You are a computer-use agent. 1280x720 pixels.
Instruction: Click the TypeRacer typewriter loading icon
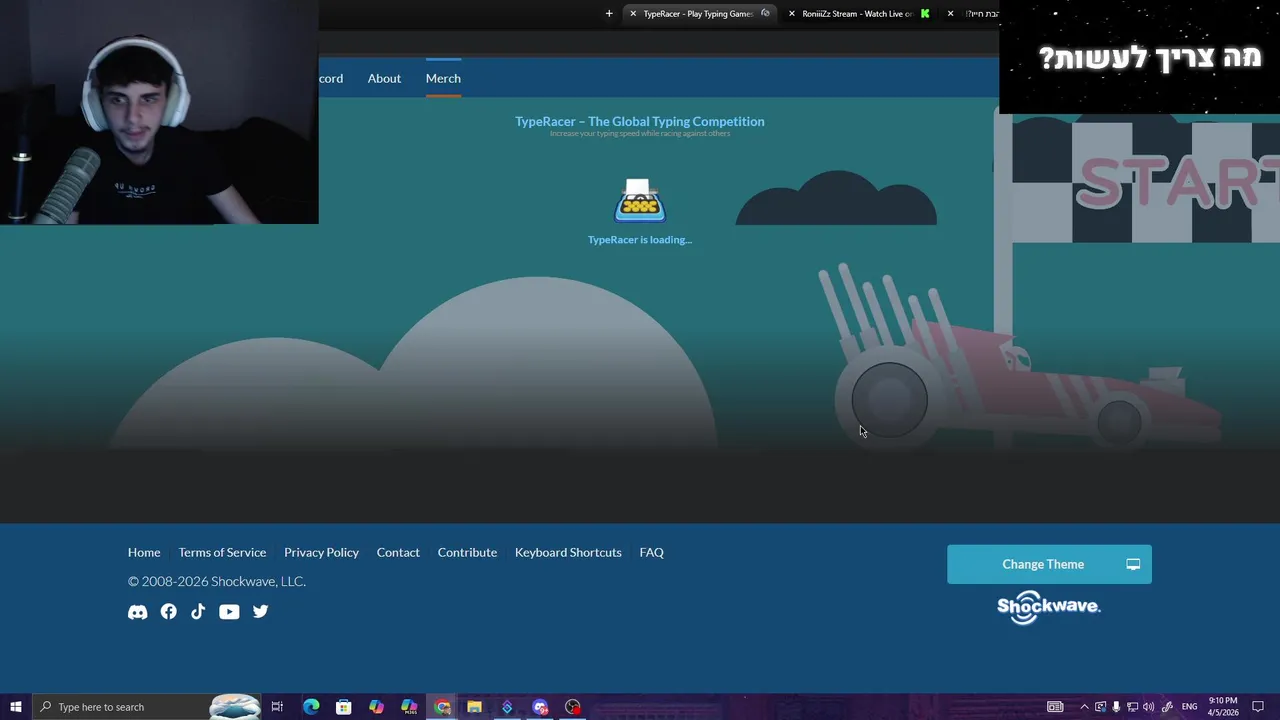coord(640,200)
